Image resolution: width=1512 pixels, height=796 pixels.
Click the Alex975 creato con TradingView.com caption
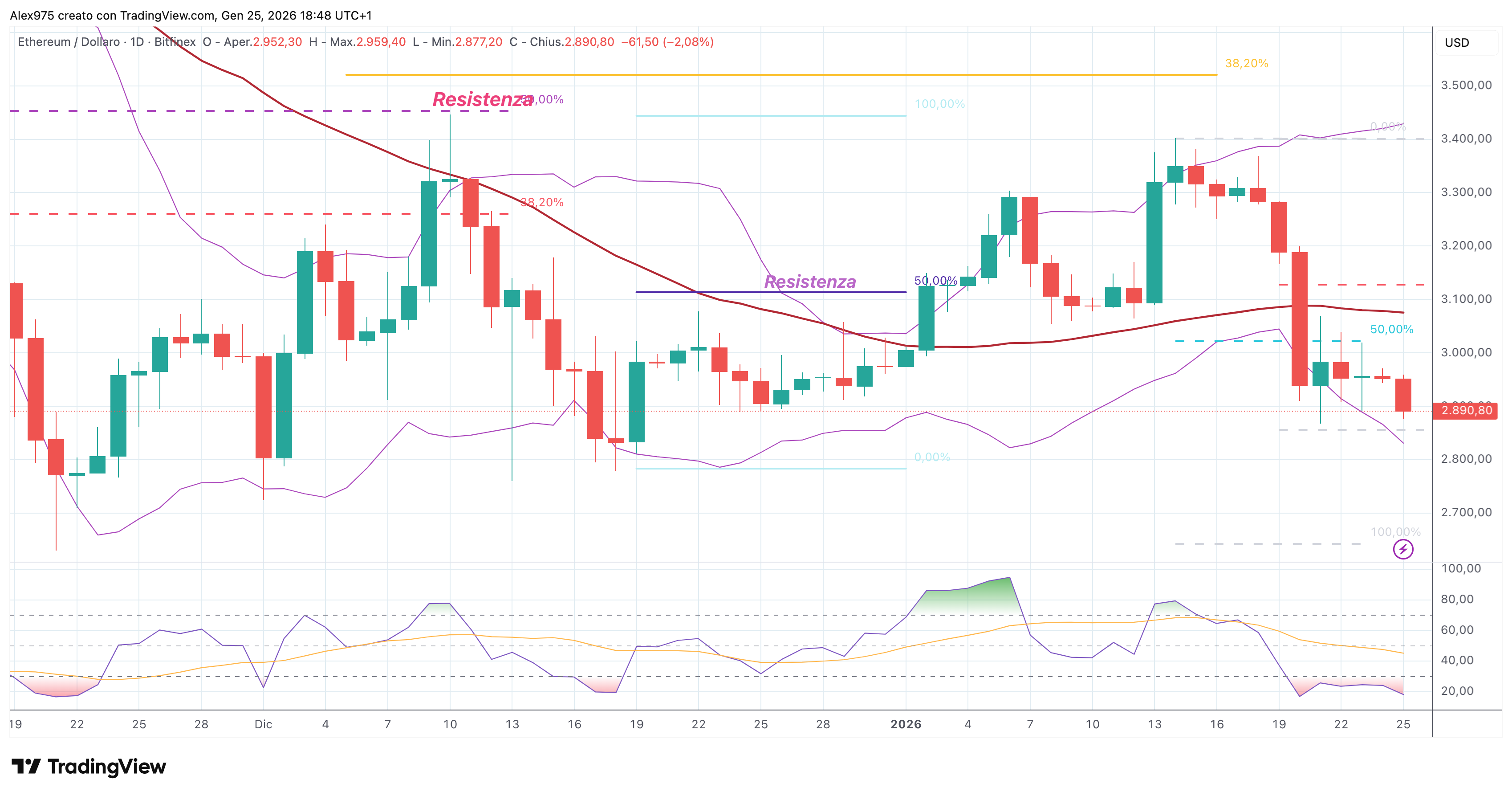coord(191,16)
